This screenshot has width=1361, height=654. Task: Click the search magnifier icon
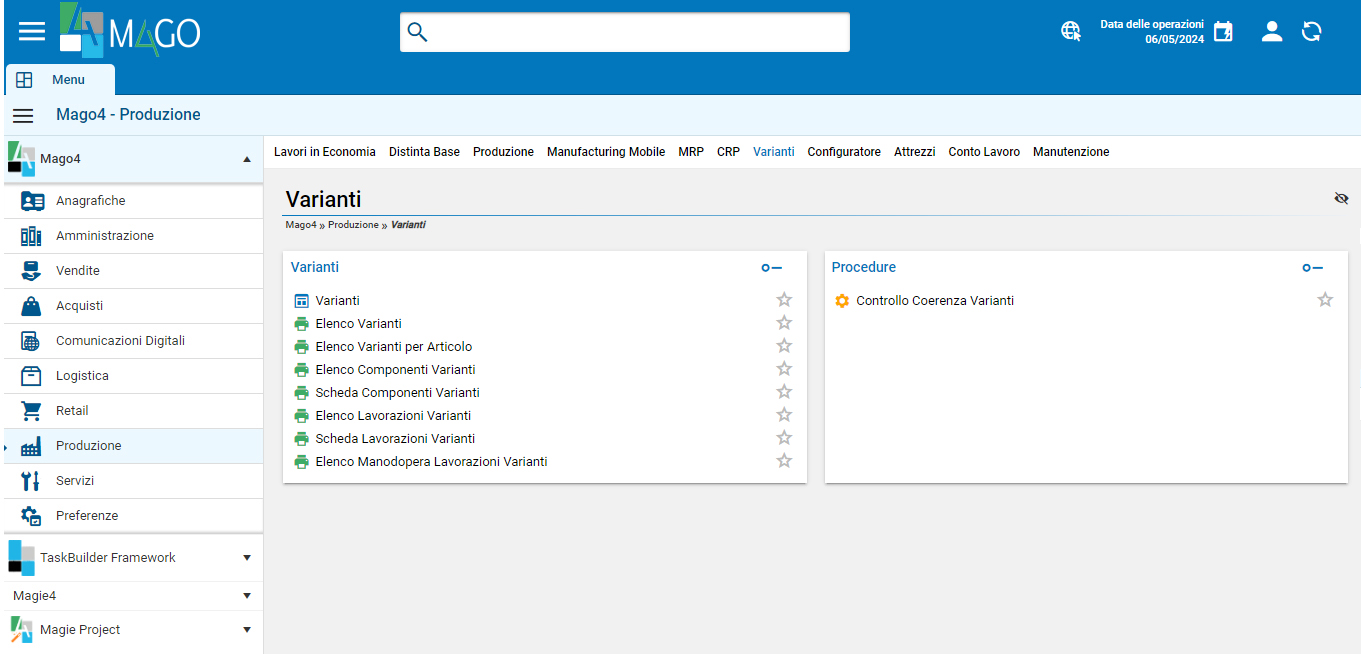point(418,32)
